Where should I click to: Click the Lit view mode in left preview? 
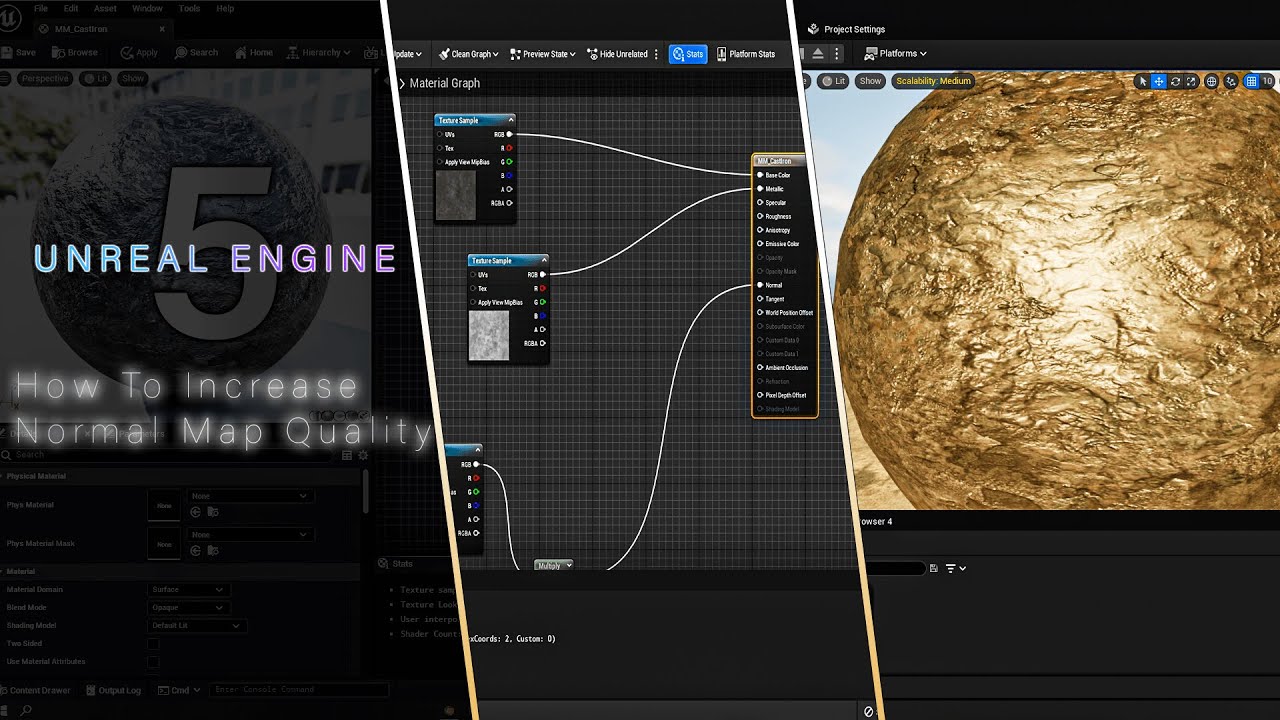[96, 78]
